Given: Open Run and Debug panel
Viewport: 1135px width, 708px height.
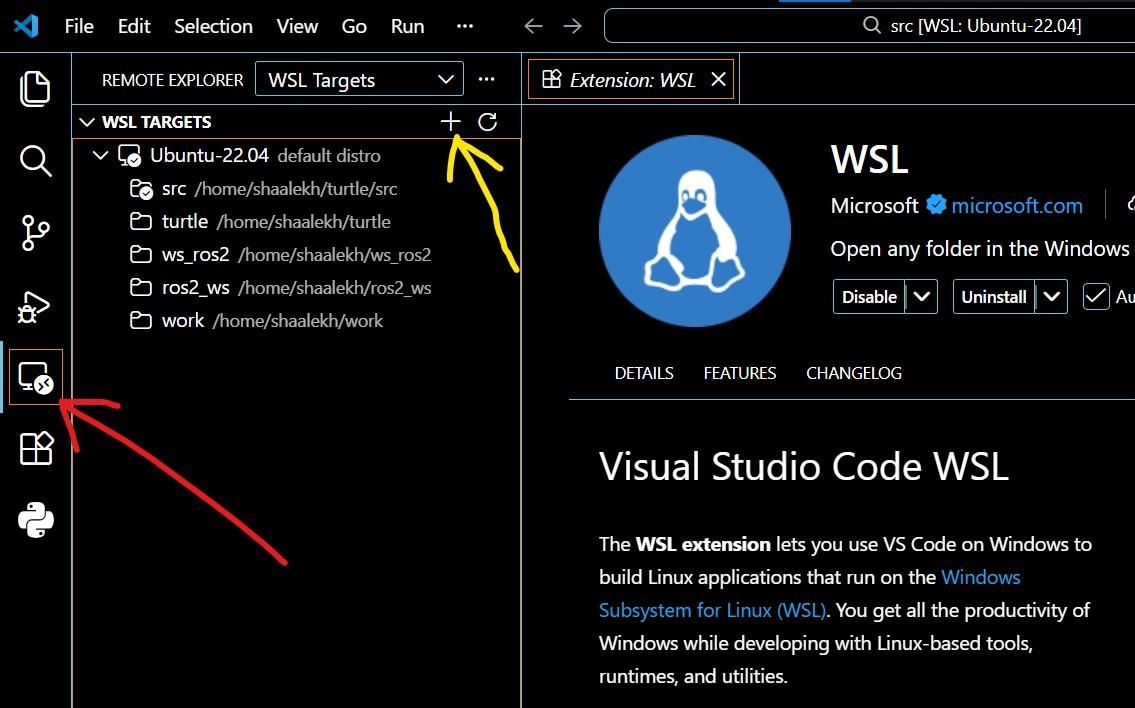Looking at the screenshot, I should 35,305.
